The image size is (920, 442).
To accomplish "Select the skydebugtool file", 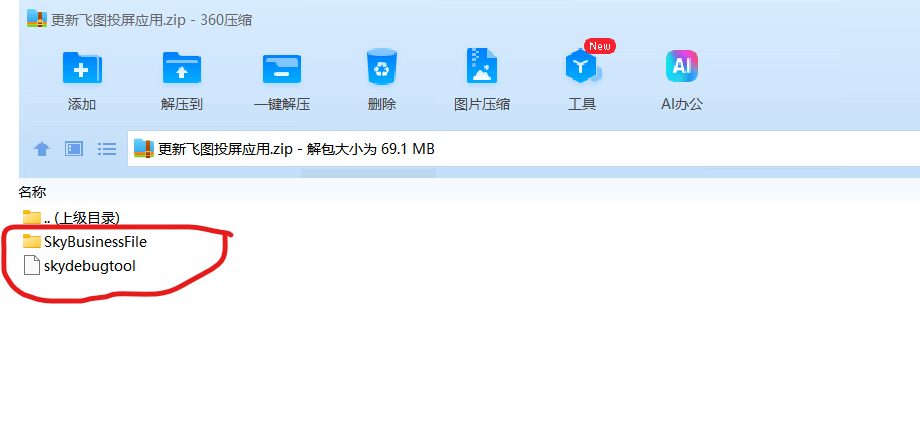I will coord(79,266).
